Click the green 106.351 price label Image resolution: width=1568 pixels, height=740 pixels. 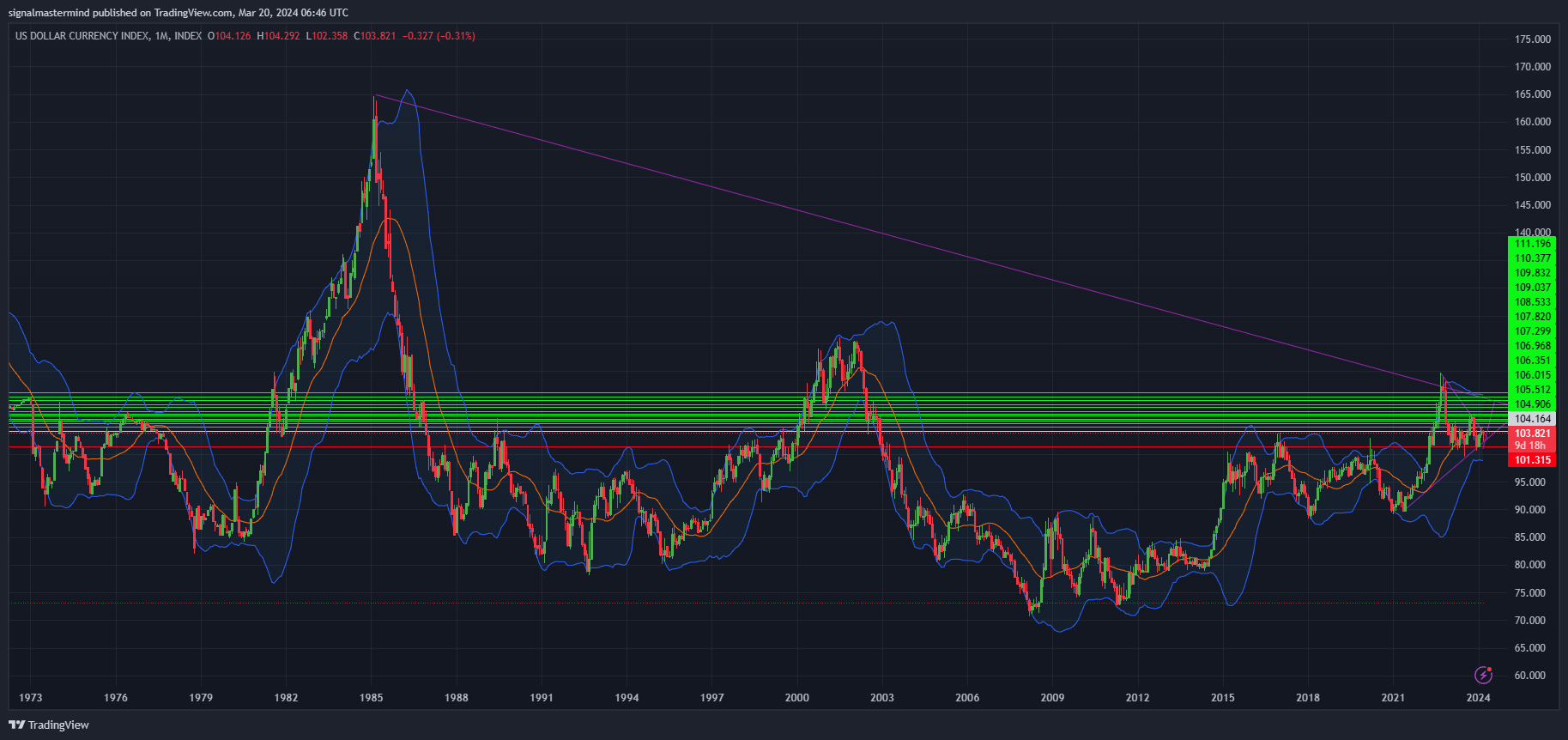pyautogui.click(x=1532, y=361)
